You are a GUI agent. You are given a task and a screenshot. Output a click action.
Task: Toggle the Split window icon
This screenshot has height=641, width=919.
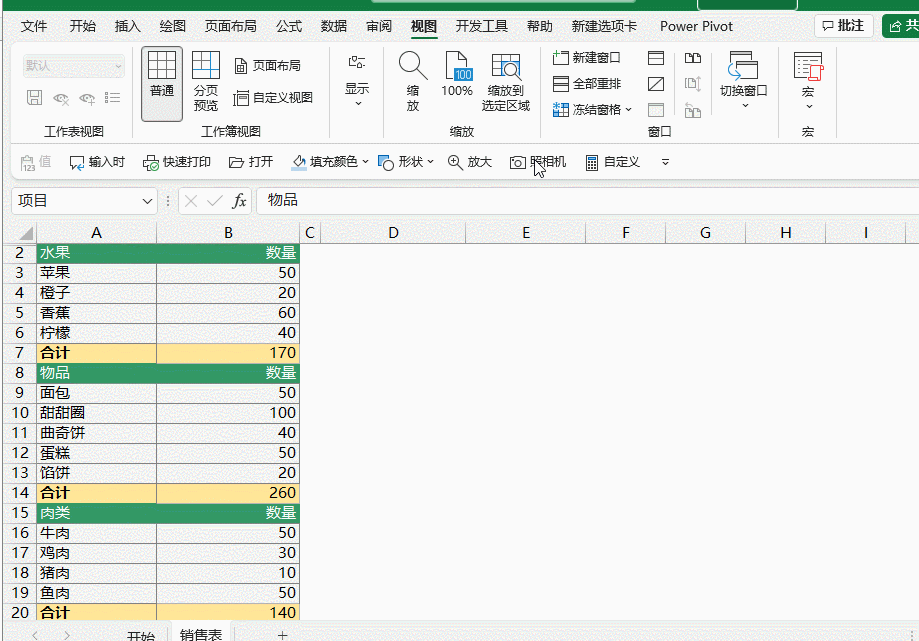click(x=656, y=58)
